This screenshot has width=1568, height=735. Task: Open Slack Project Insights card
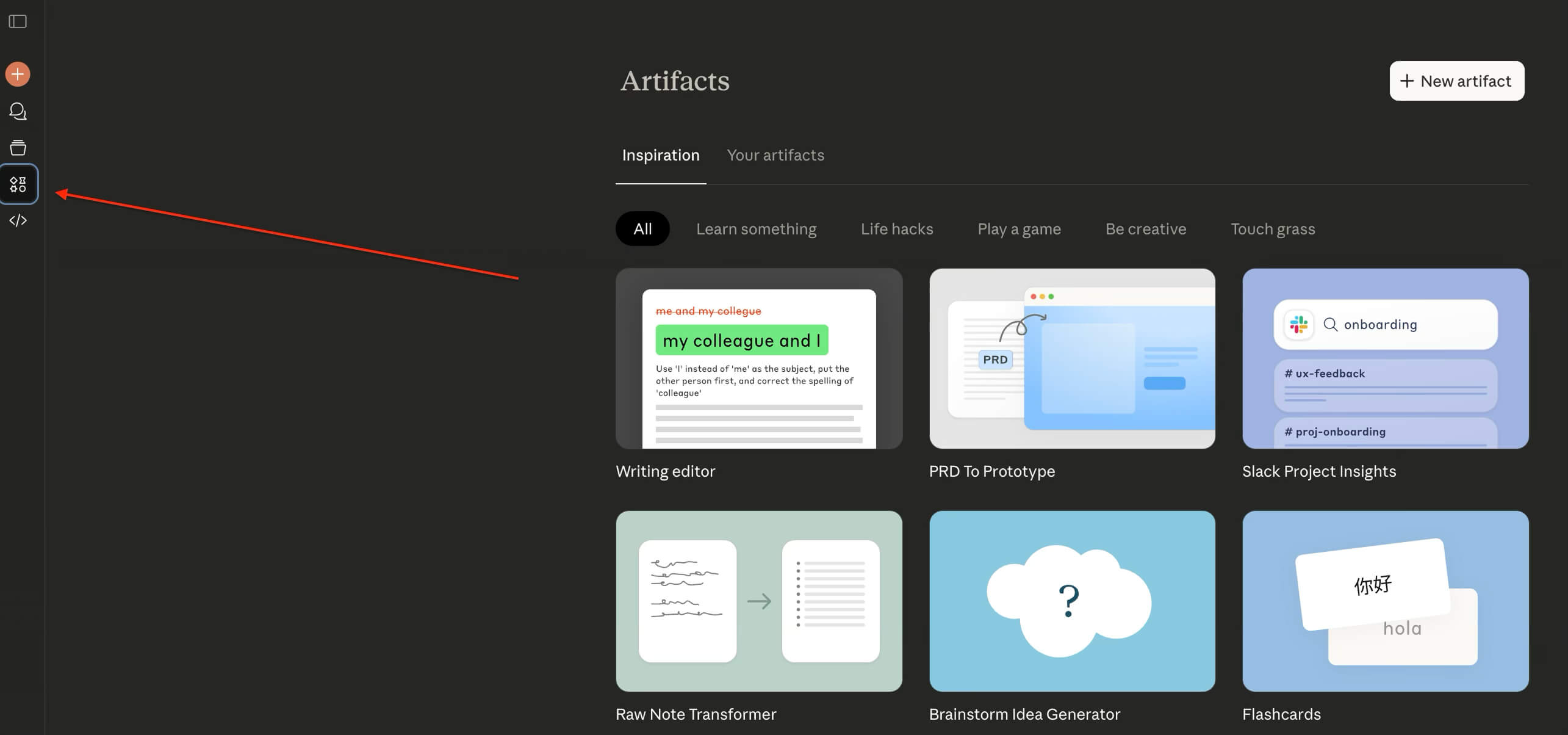[1385, 359]
